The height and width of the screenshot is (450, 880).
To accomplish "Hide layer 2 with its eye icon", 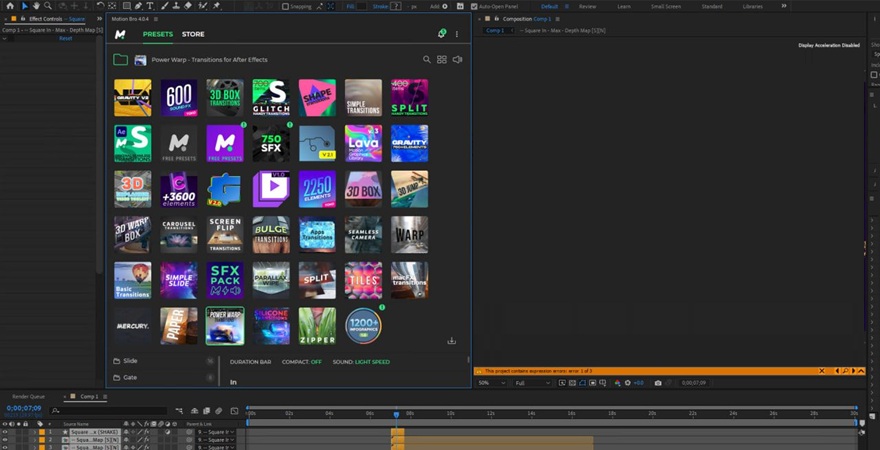I will (x=4, y=439).
